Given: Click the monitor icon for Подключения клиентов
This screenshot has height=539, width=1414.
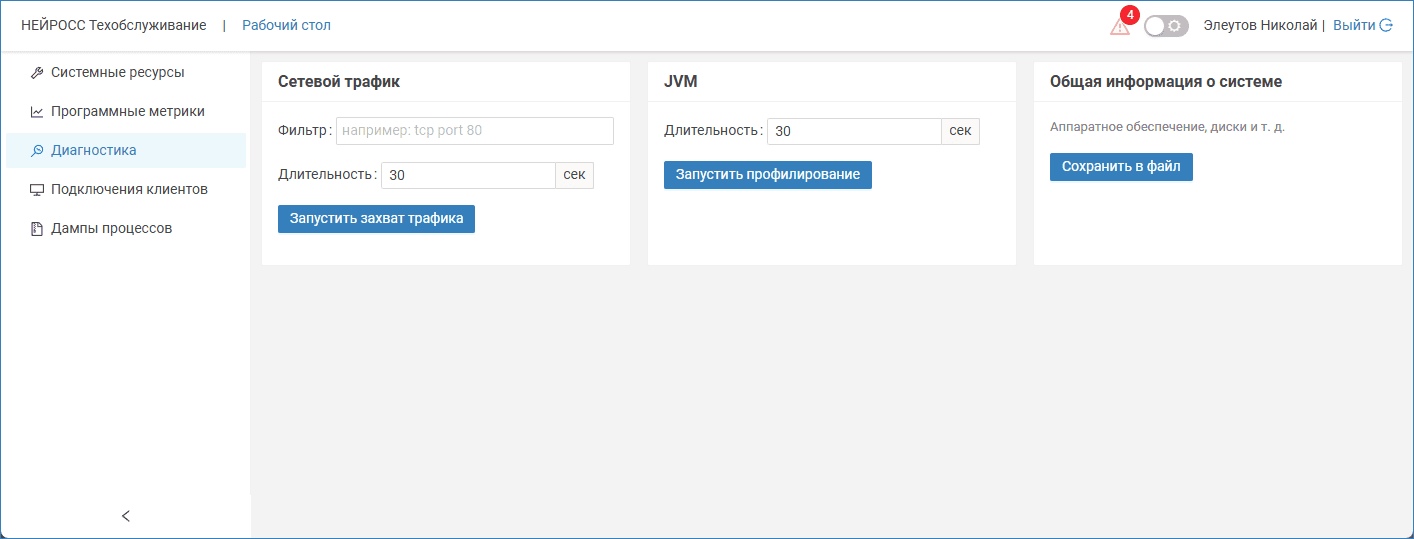Looking at the screenshot, I should (x=37, y=190).
